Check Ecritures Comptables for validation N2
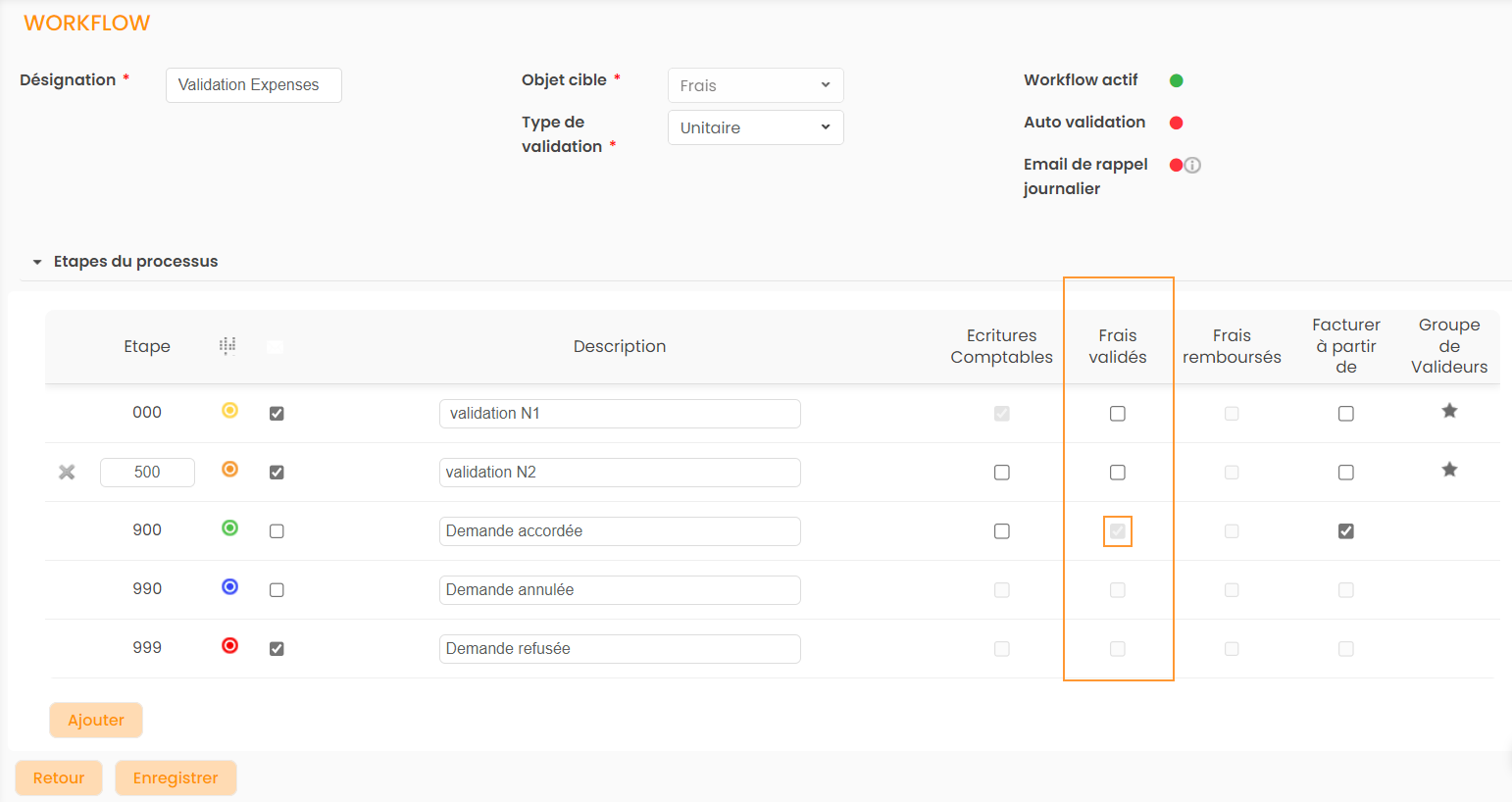This screenshot has width=1512, height=802. [x=1001, y=473]
